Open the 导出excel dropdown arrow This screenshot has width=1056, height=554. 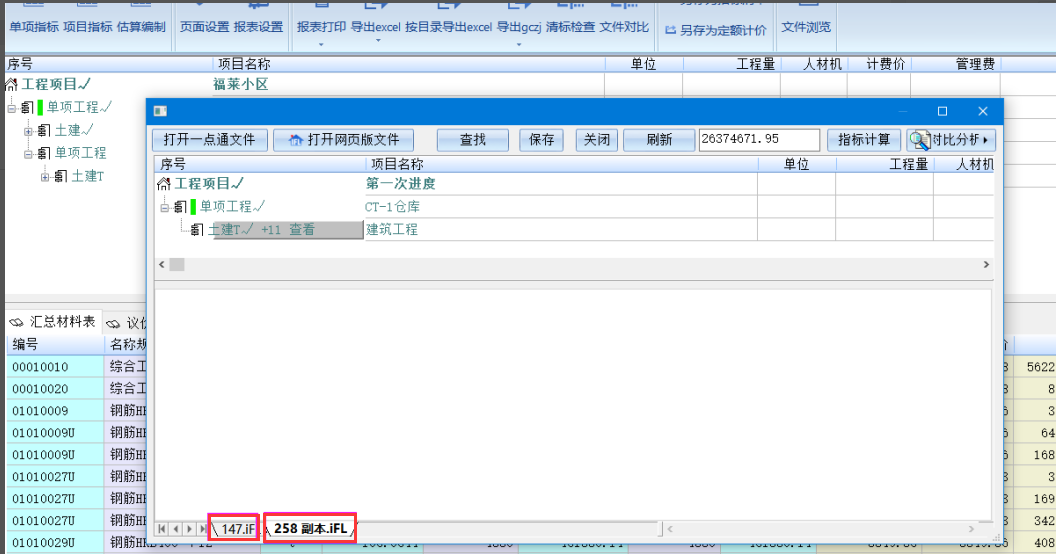pyautogui.click(x=377, y=43)
